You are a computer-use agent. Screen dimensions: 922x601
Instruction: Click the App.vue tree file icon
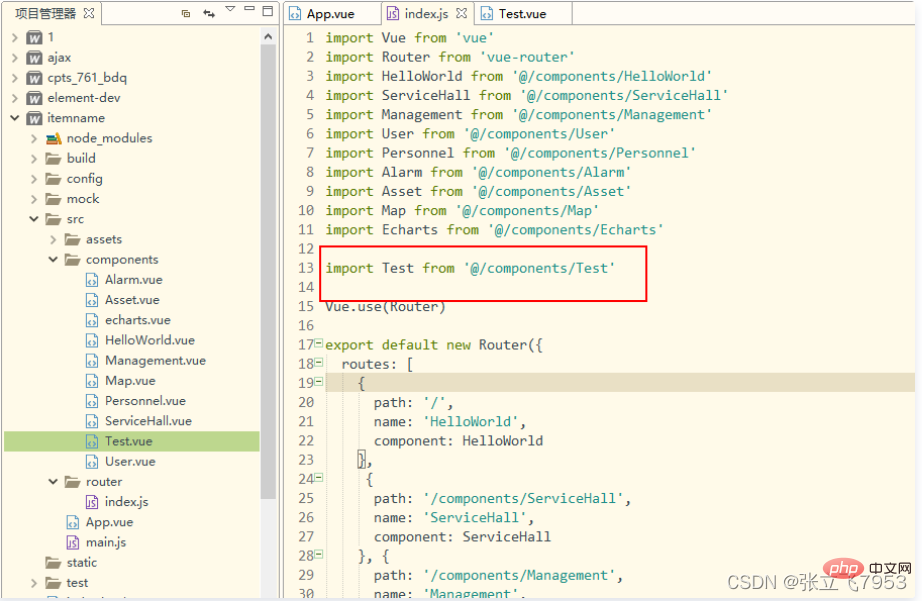pyautogui.click(x=72, y=522)
